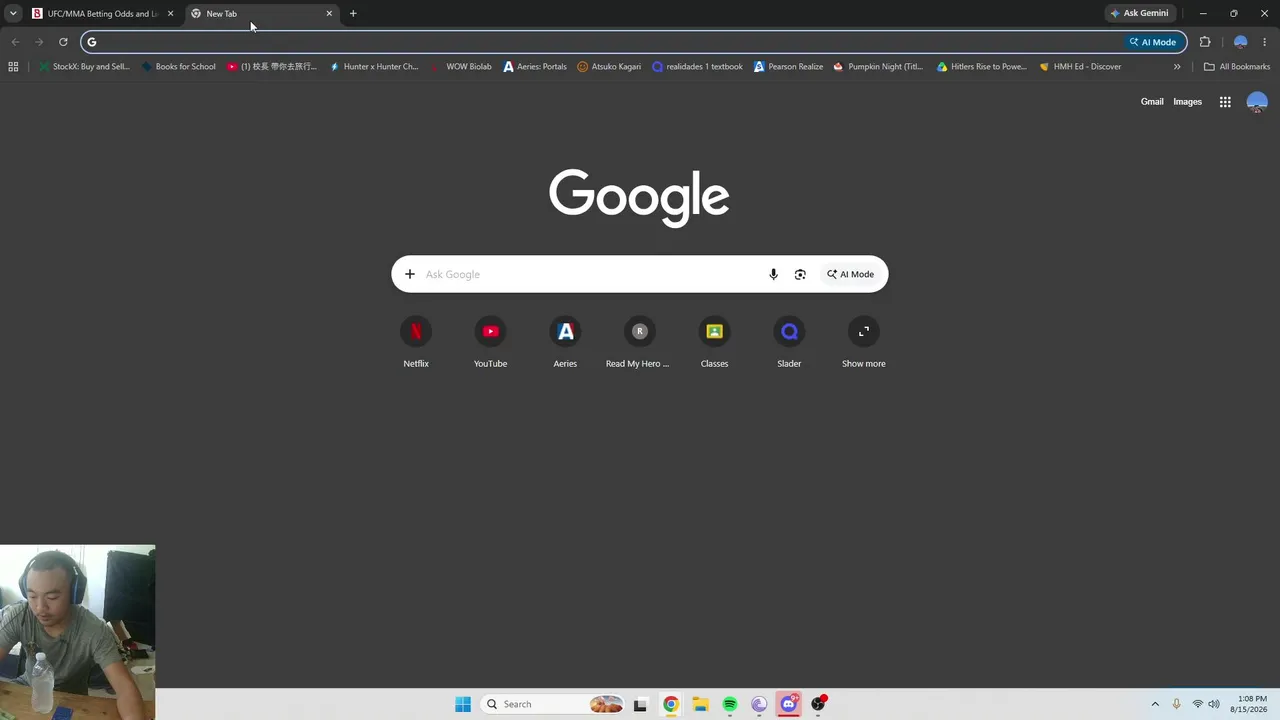Open Gmail link
This screenshot has width=1280, height=720.
coord(1152,102)
